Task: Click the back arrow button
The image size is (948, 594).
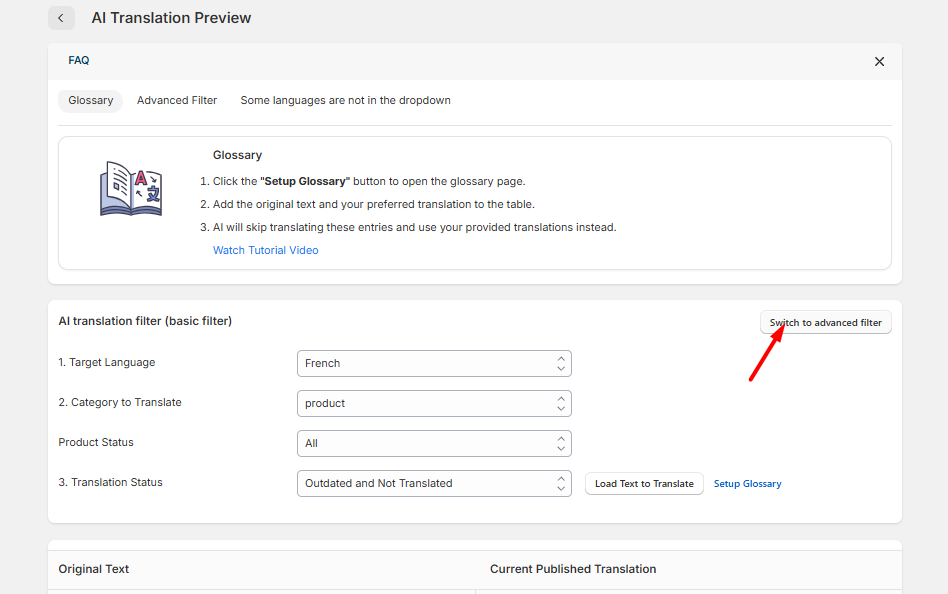Action: 61,18
